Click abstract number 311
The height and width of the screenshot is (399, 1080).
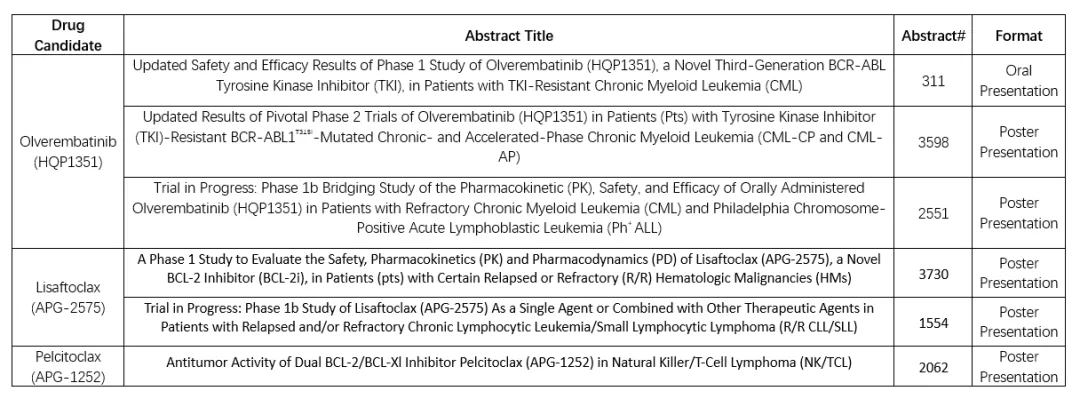pyautogui.click(x=933, y=81)
